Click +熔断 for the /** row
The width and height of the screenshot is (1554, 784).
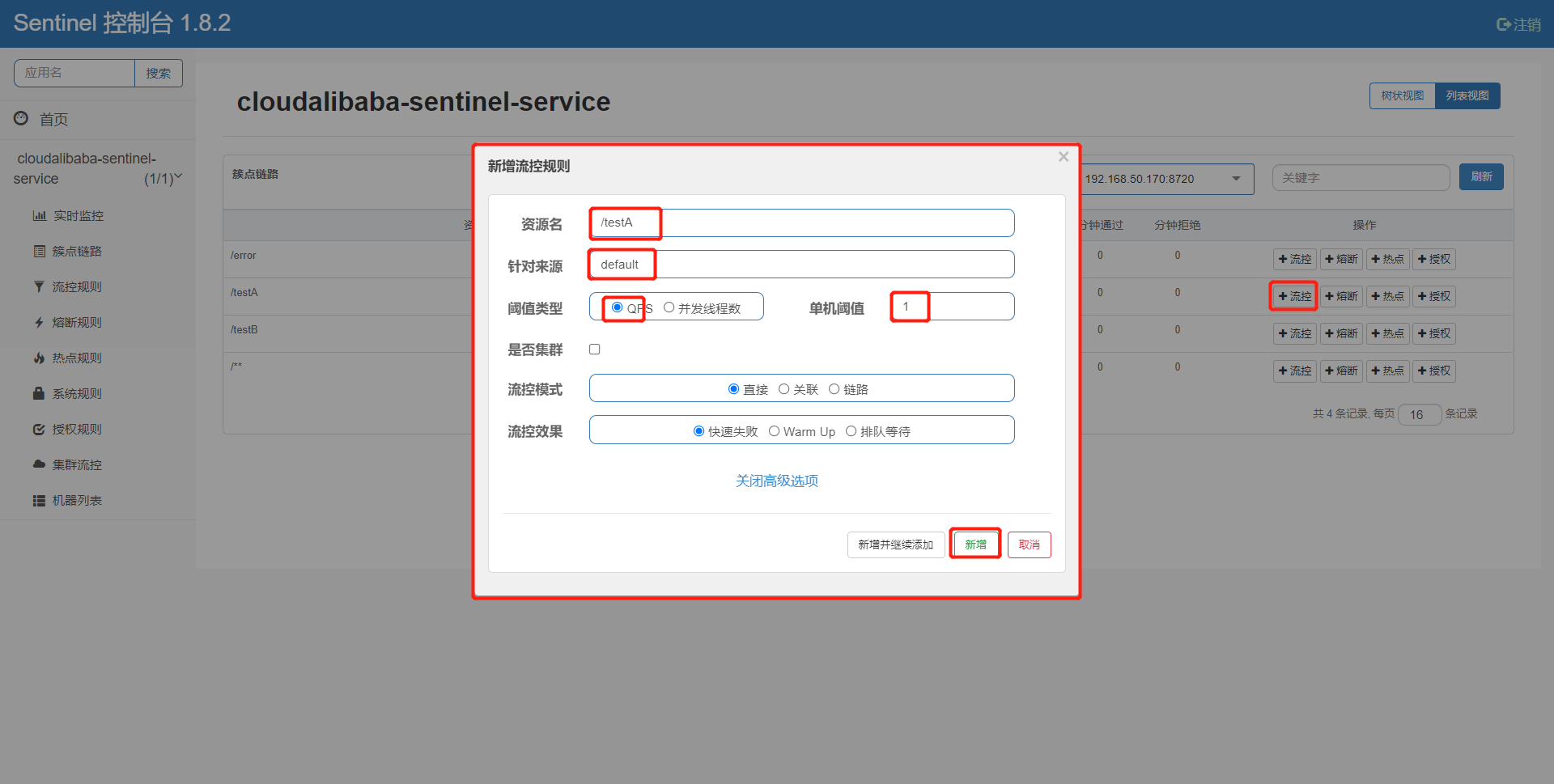point(1342,371)
